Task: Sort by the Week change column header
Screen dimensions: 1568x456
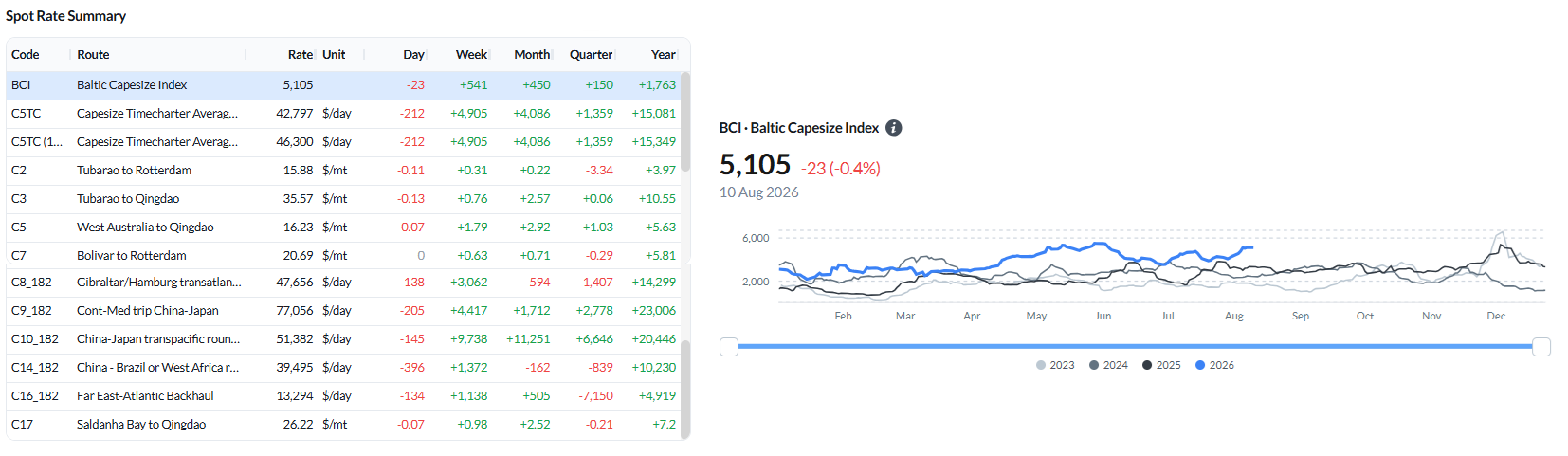Action: pos(471,55)
